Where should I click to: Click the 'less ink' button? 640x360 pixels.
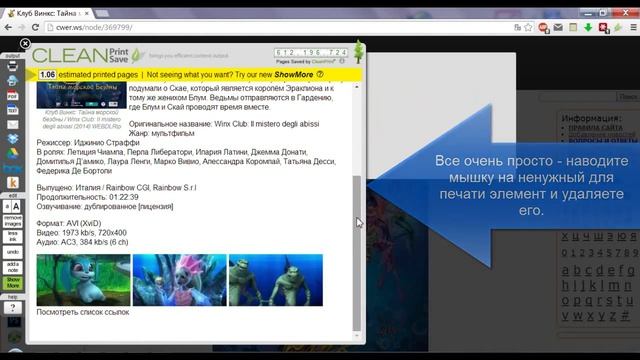(13, 236)
